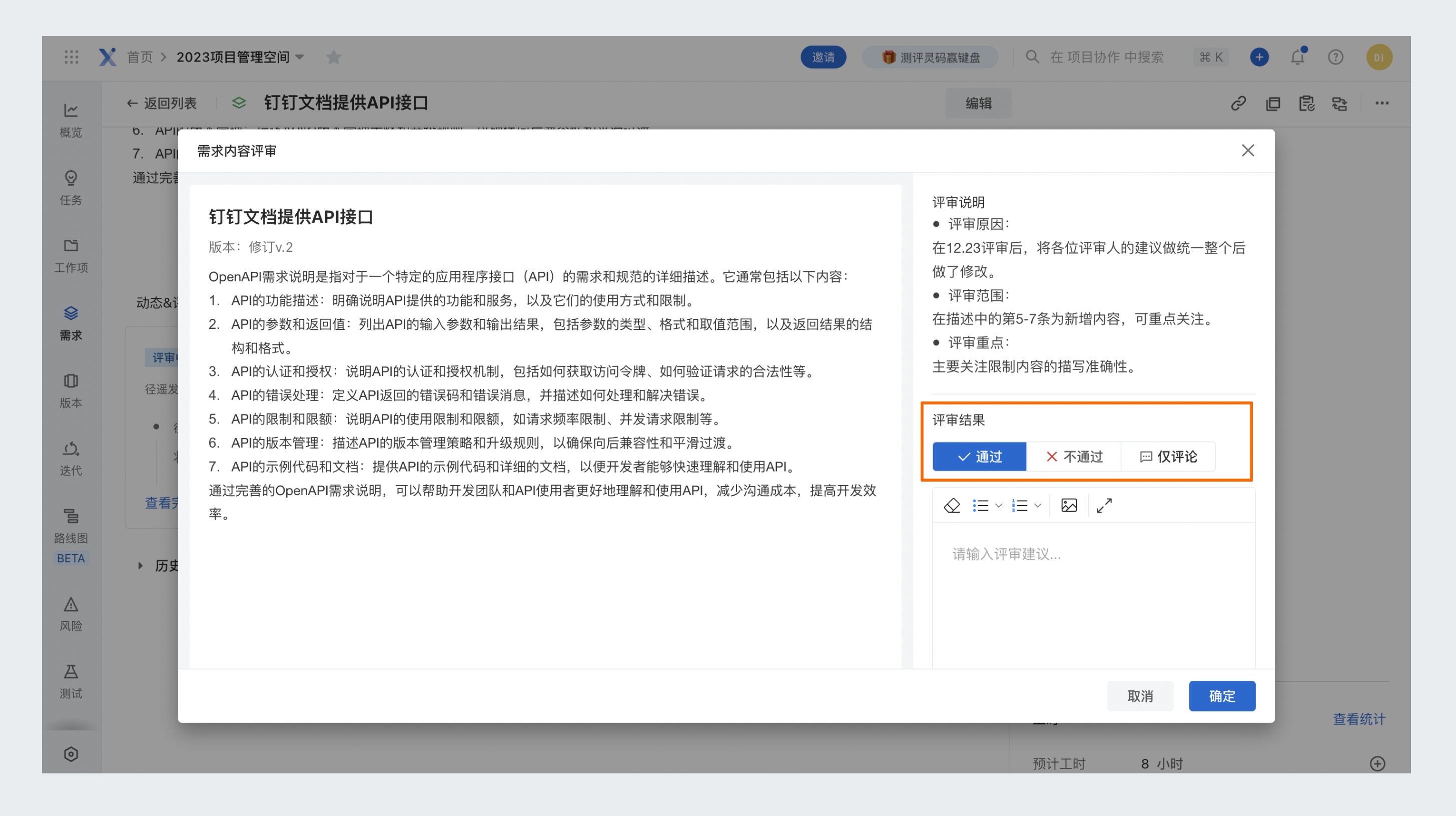Go to 风险 in the sidebar
Screen dimensions: 1456x816
click(x=71, y=614)
